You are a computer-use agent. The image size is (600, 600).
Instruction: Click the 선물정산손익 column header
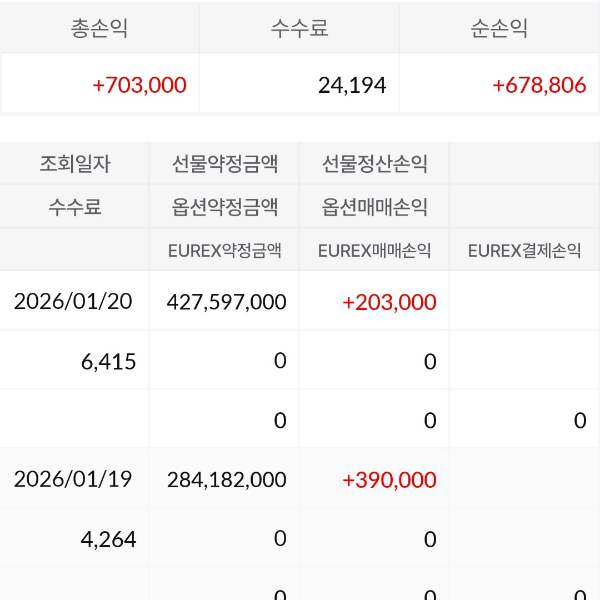[x=375, y=163]
